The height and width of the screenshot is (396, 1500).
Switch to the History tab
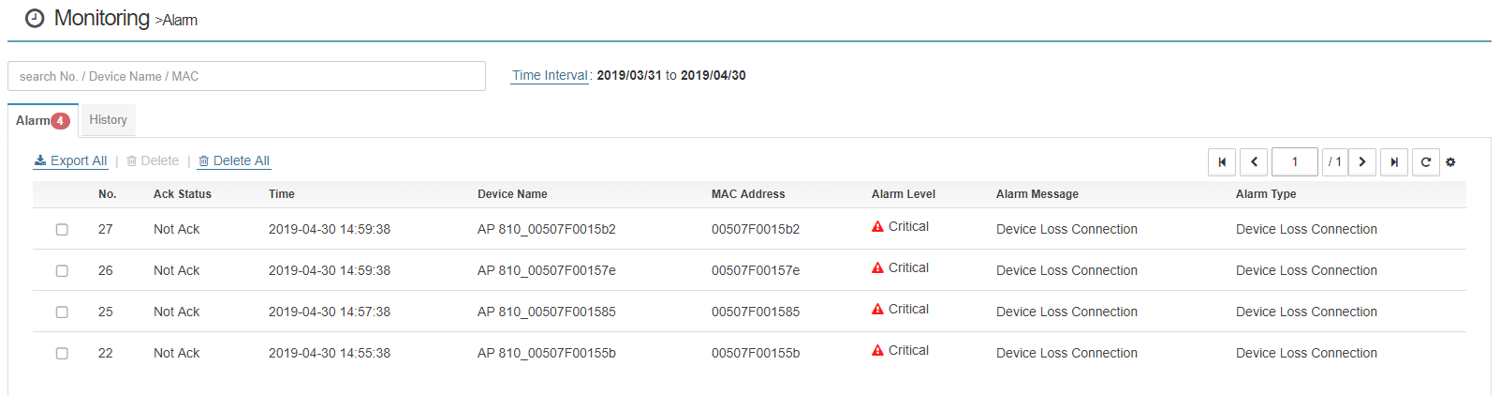108,120
